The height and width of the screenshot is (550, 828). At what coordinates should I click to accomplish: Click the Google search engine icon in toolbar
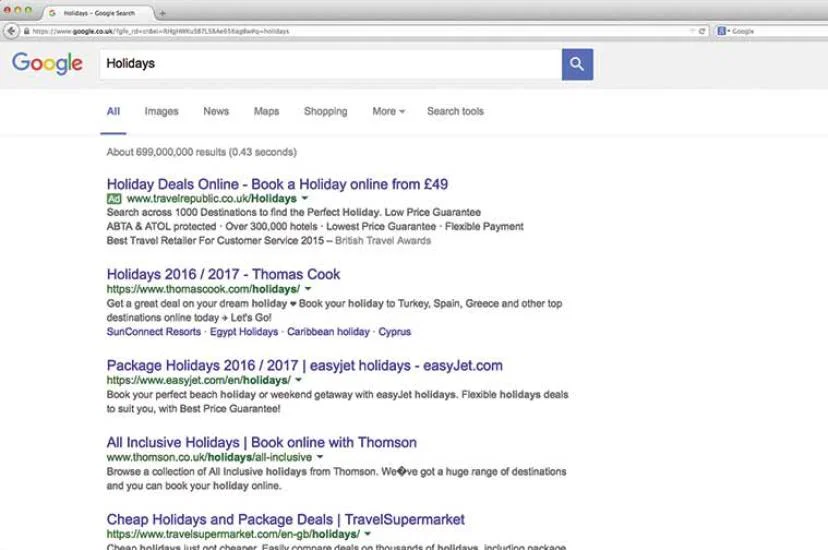tap(721, 31)
